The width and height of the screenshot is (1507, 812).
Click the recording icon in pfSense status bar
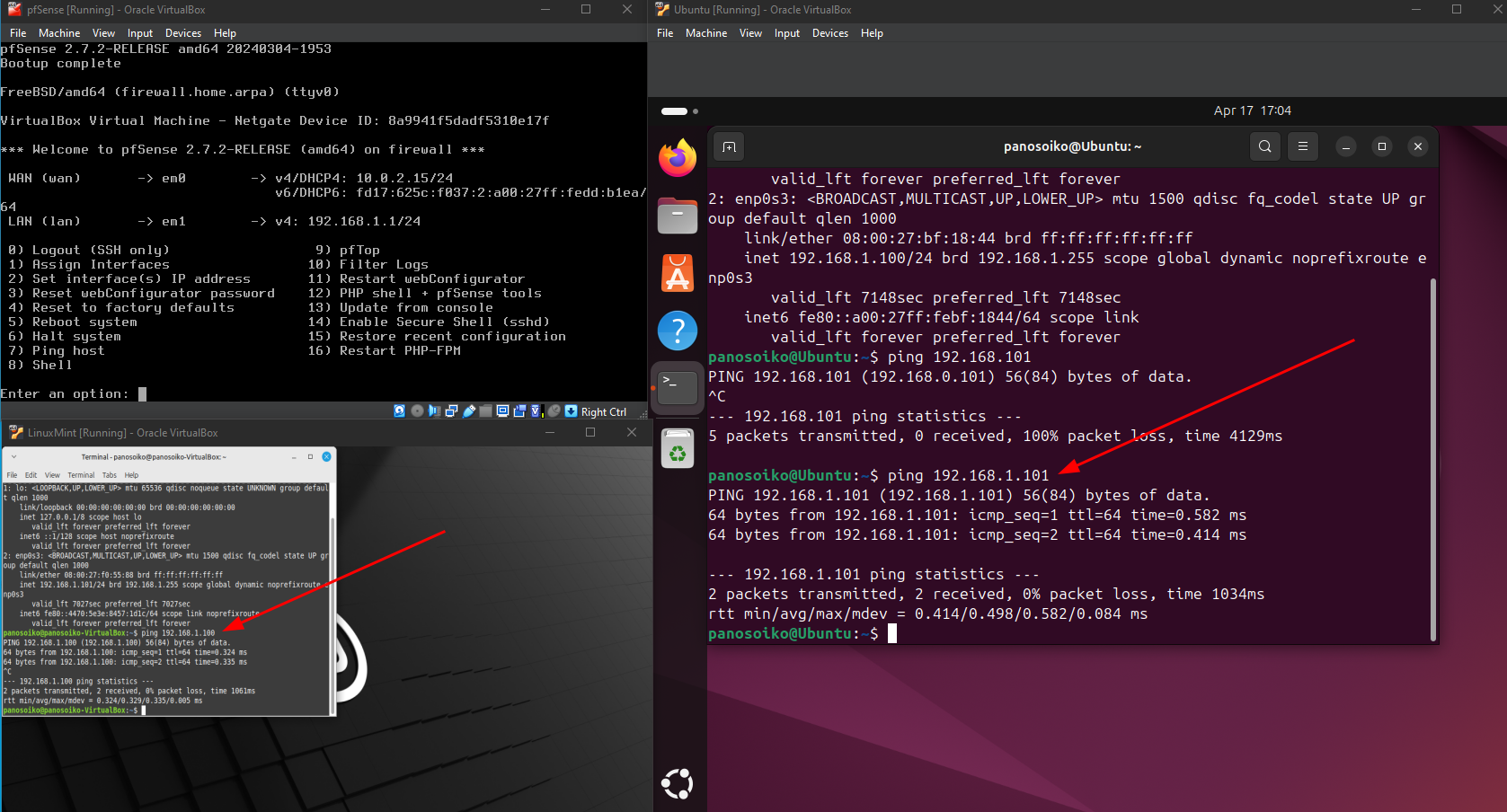(x=519, y=410)
